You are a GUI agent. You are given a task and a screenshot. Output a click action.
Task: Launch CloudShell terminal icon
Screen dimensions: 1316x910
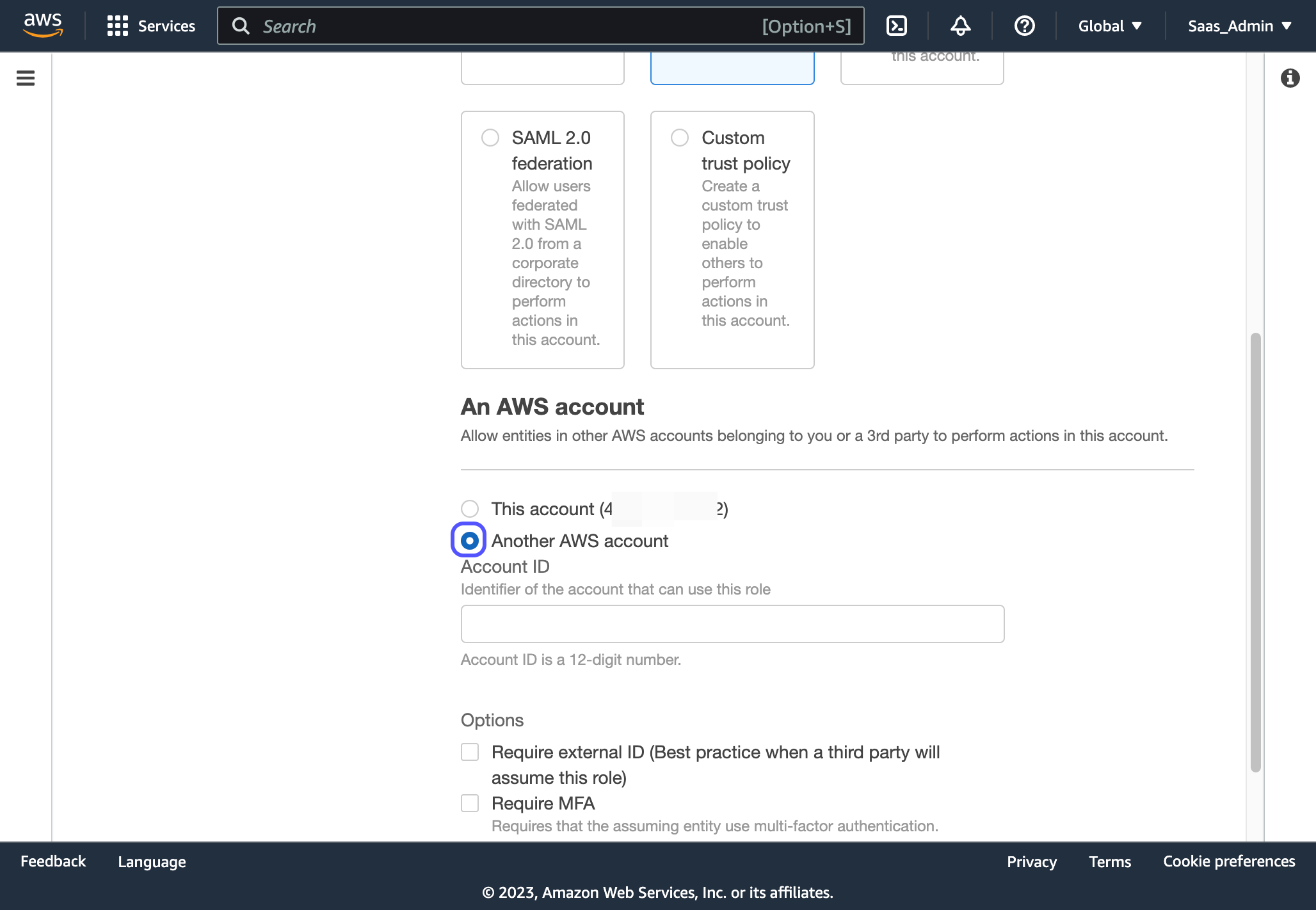pyautogui.click(x=896, y=26)
